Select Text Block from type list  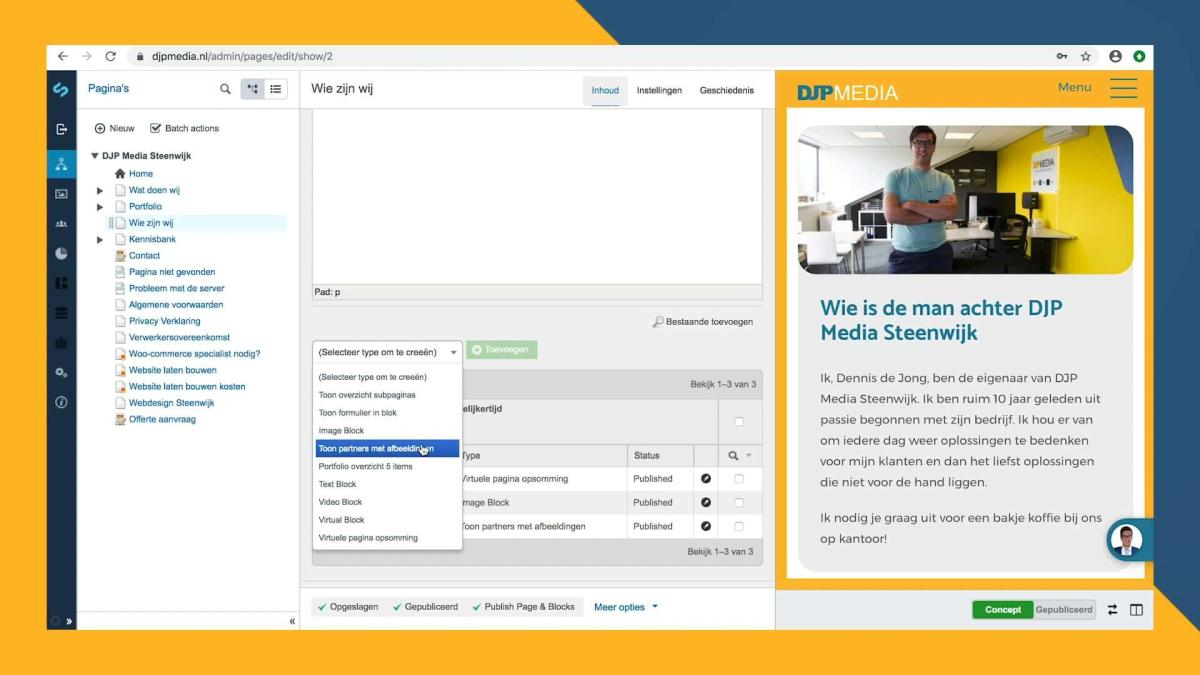pos(388,484)
